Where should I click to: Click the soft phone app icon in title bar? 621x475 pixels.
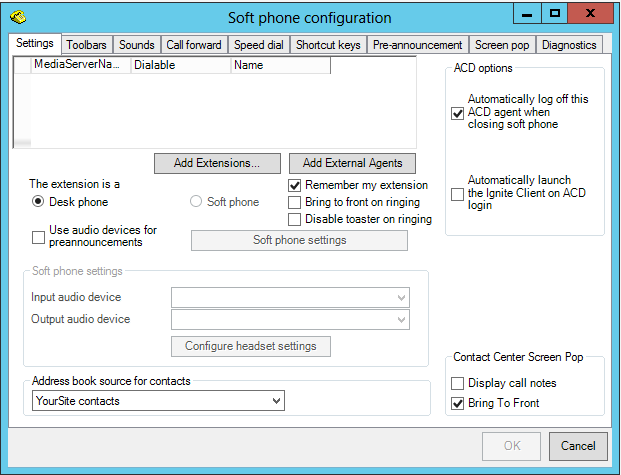point(15,17)
